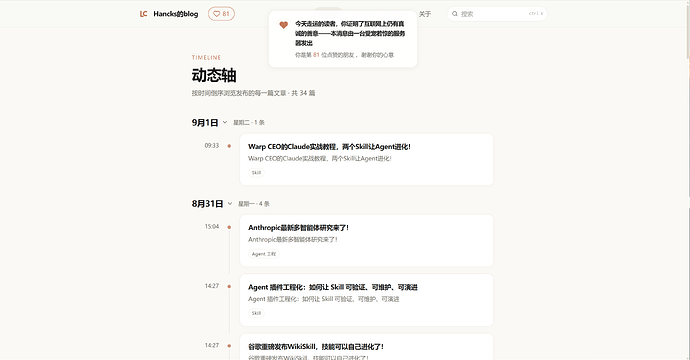
Task: Click the TIMELINE label above heading
Action: click(206, 58)
